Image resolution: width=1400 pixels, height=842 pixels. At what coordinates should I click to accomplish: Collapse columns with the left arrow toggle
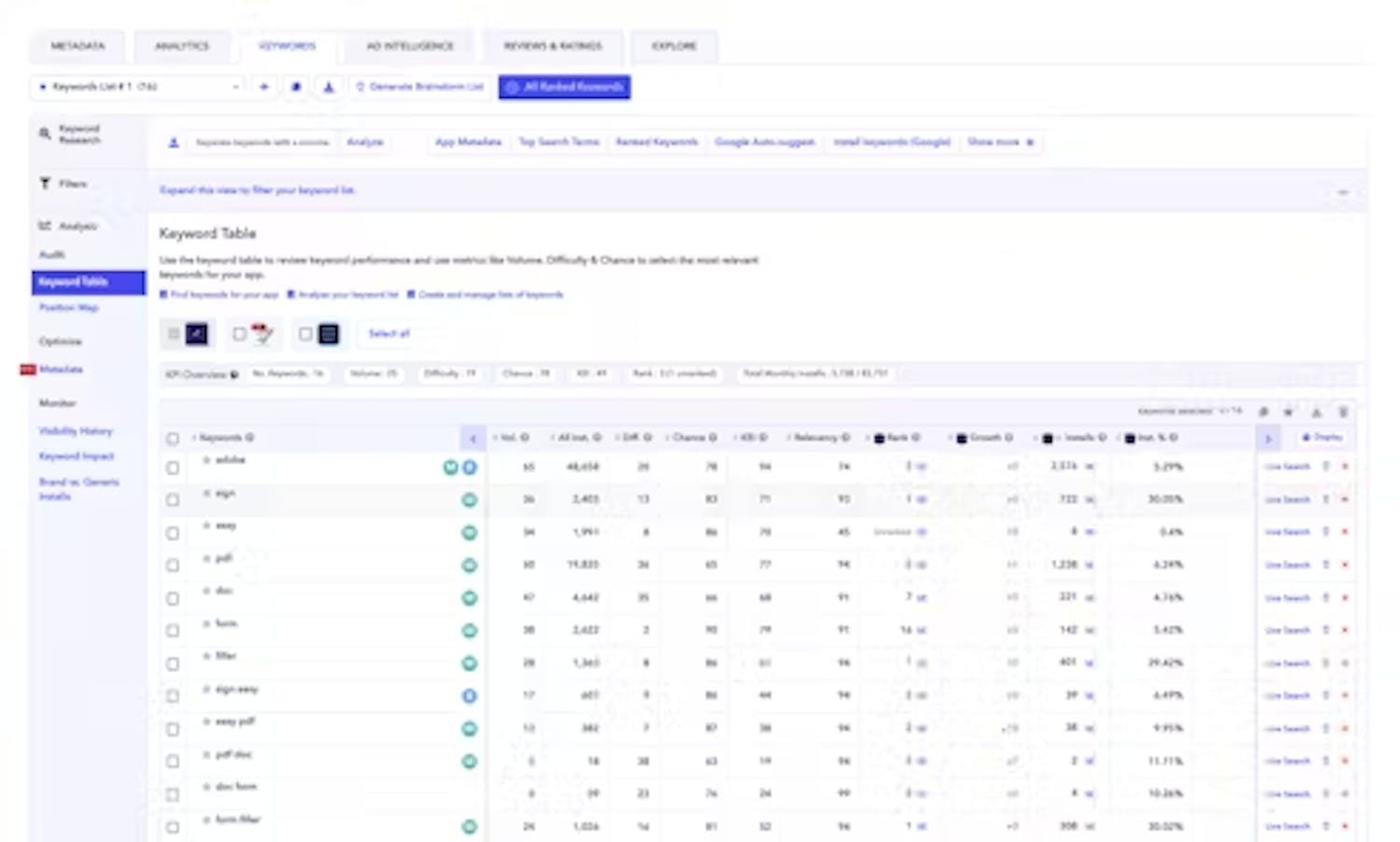pos(473,438)
